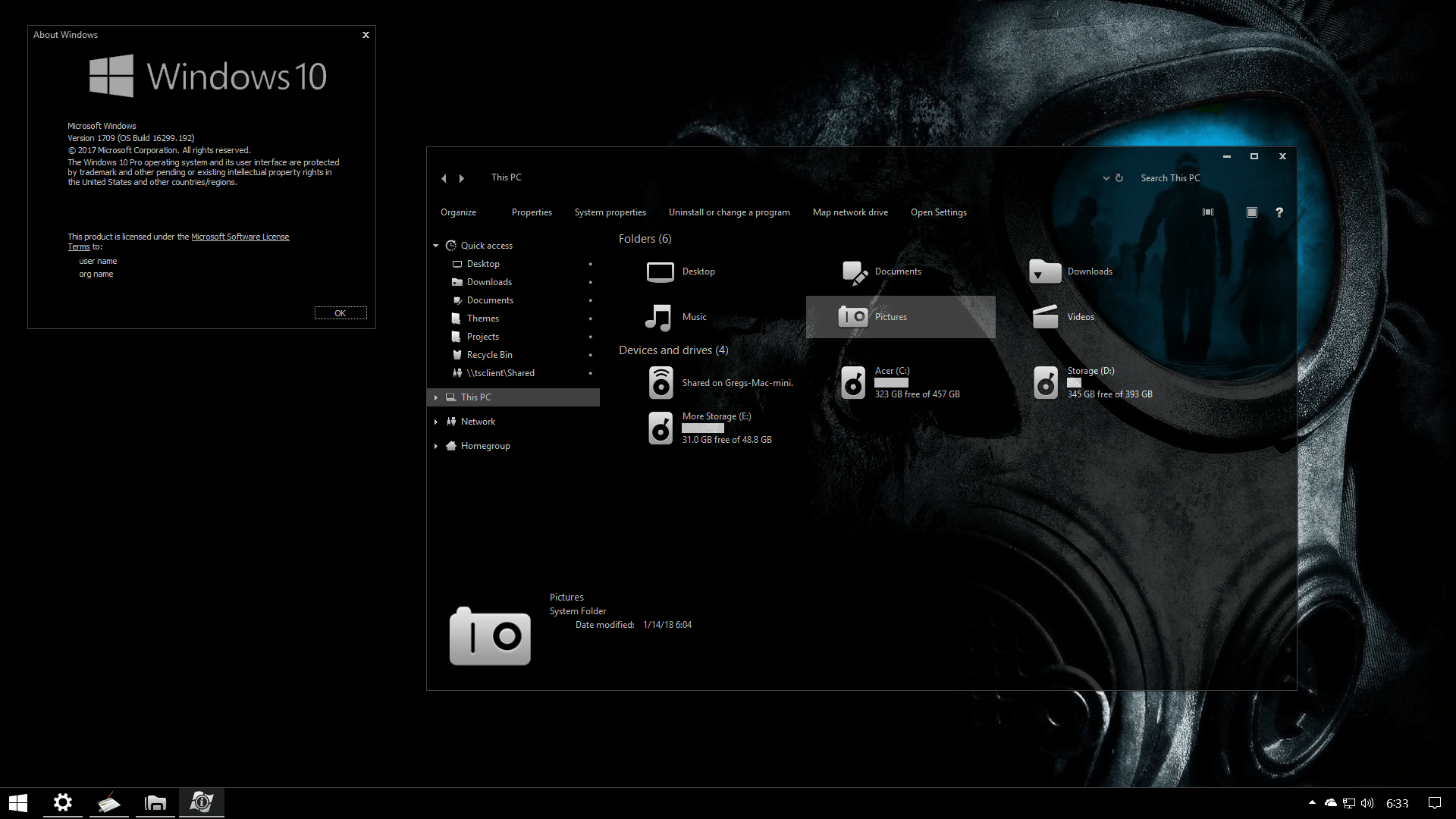The width and height of the screenshot is (1456, 819).
Task: Click the More Storage (E:) usage bar
Action: pos(702,428)
